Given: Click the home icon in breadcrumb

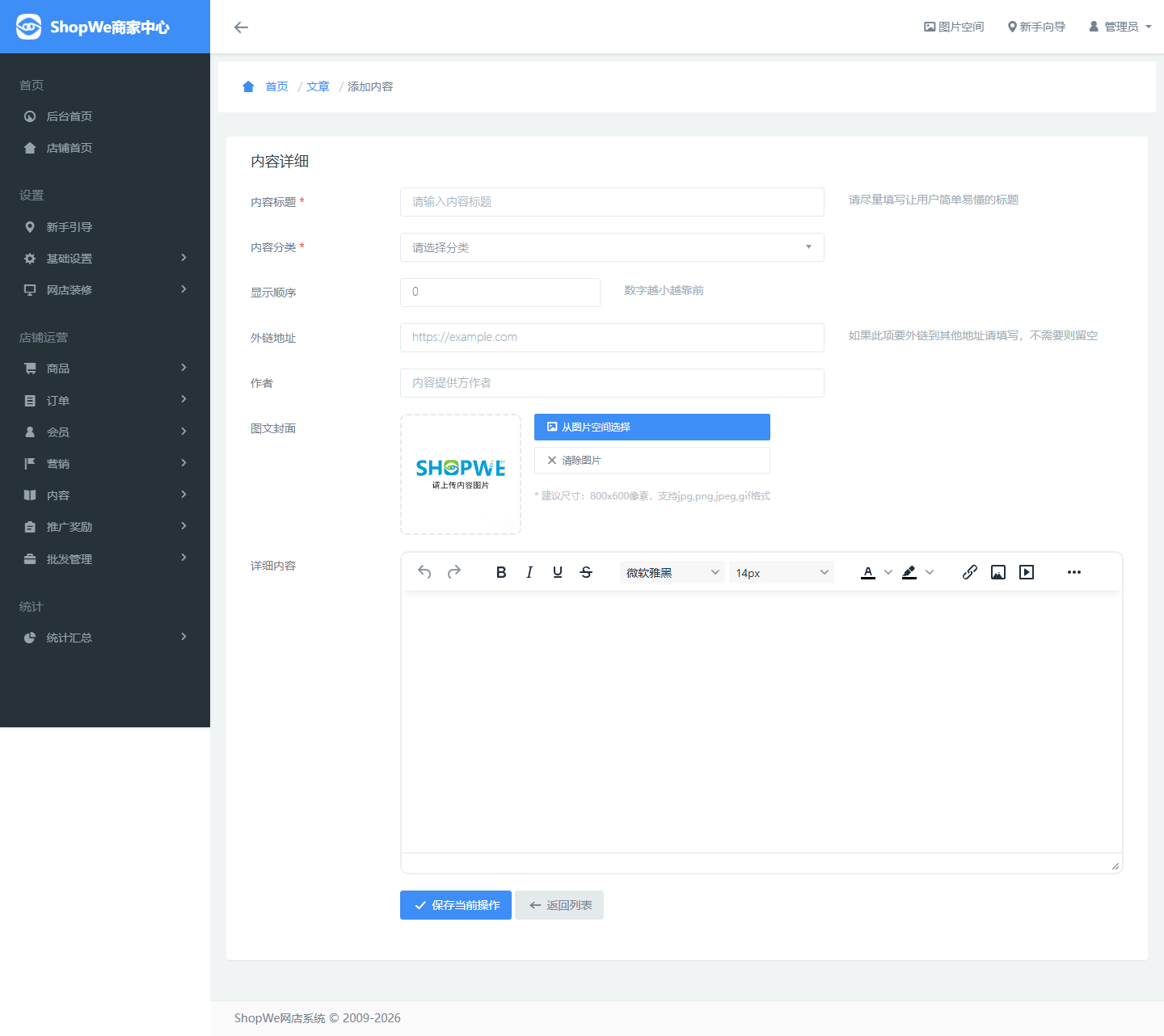Looking at the screenshot, I should click(248, 86).
